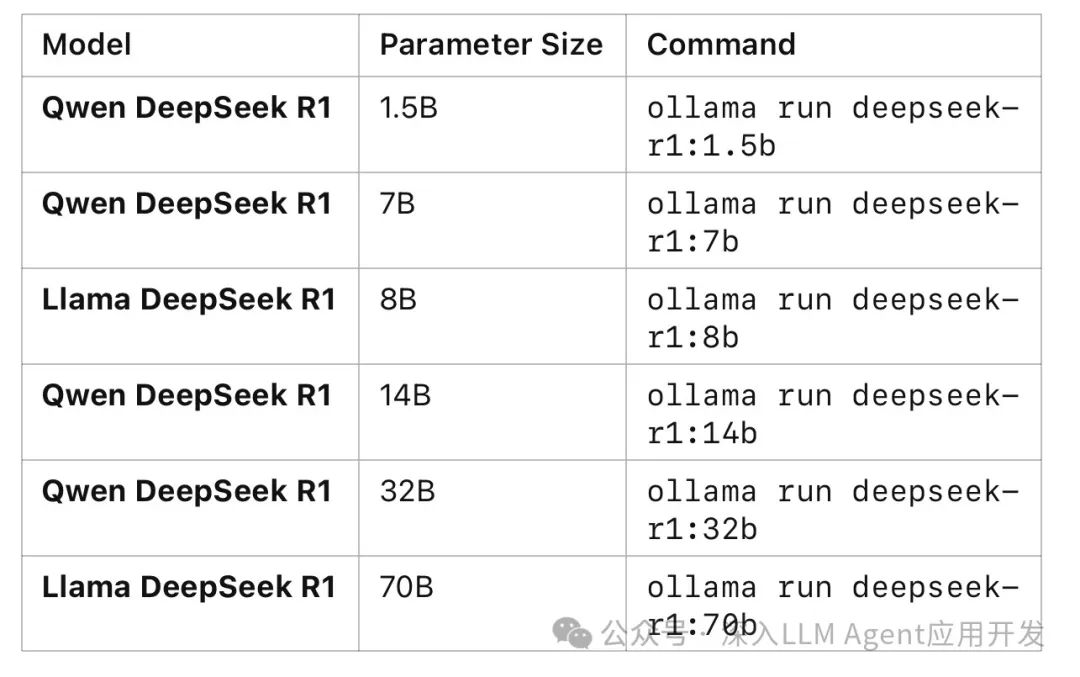Click Llama DeepSeek R1 in 8B row
The height and width of the screenshot is (677, 1080).
coord(189,300)
